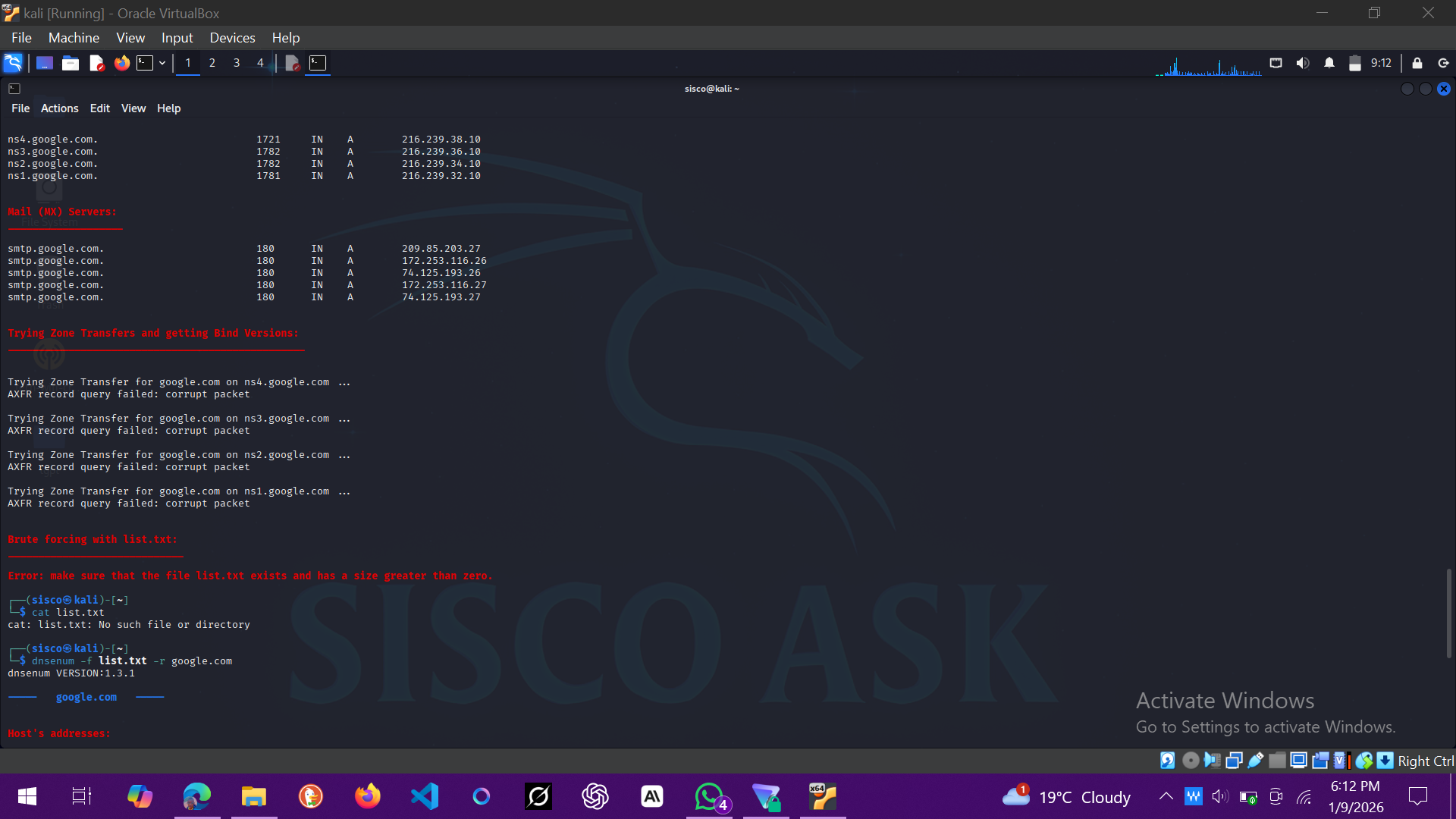Image resolution: width=1456 pixels, height=819 pixels.
Task: Open the terminal Actions menu
Action: 59,108
